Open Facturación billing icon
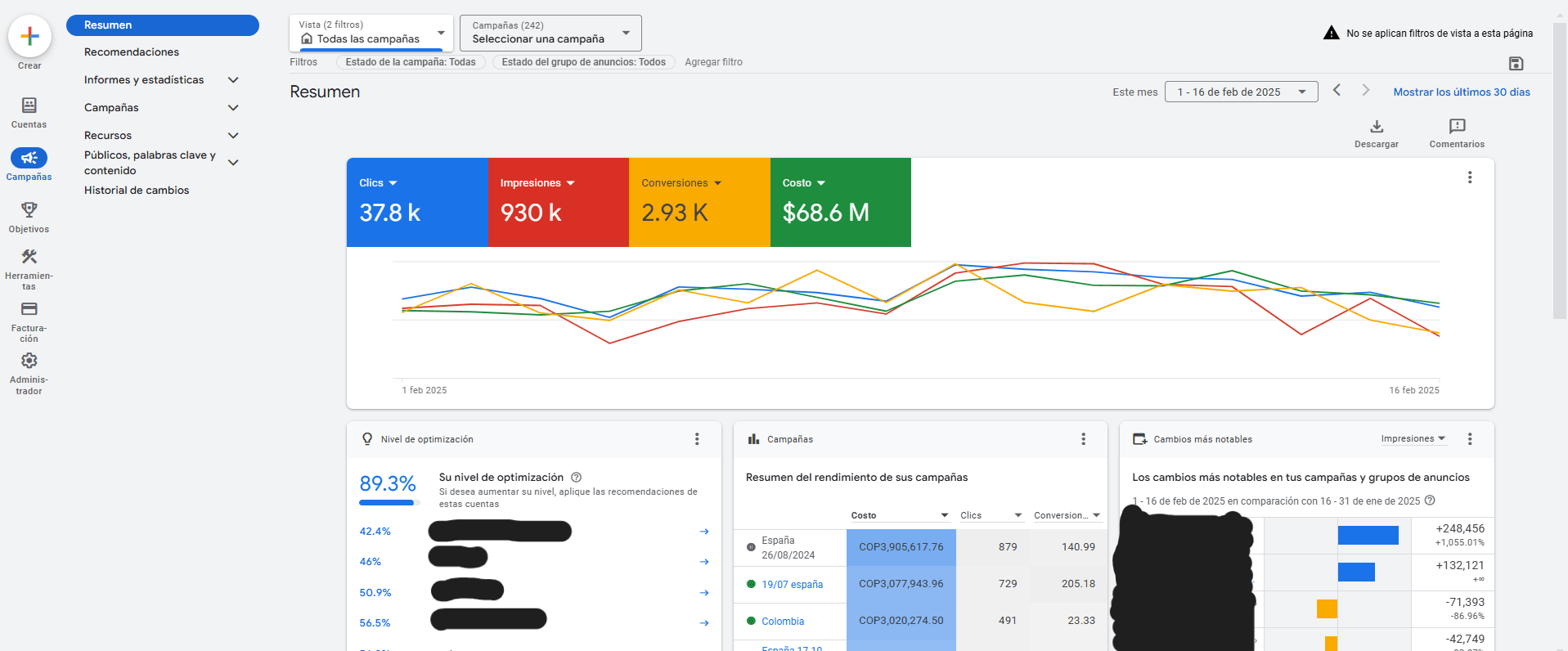The image size is (1568, 651). click(29, 309)
